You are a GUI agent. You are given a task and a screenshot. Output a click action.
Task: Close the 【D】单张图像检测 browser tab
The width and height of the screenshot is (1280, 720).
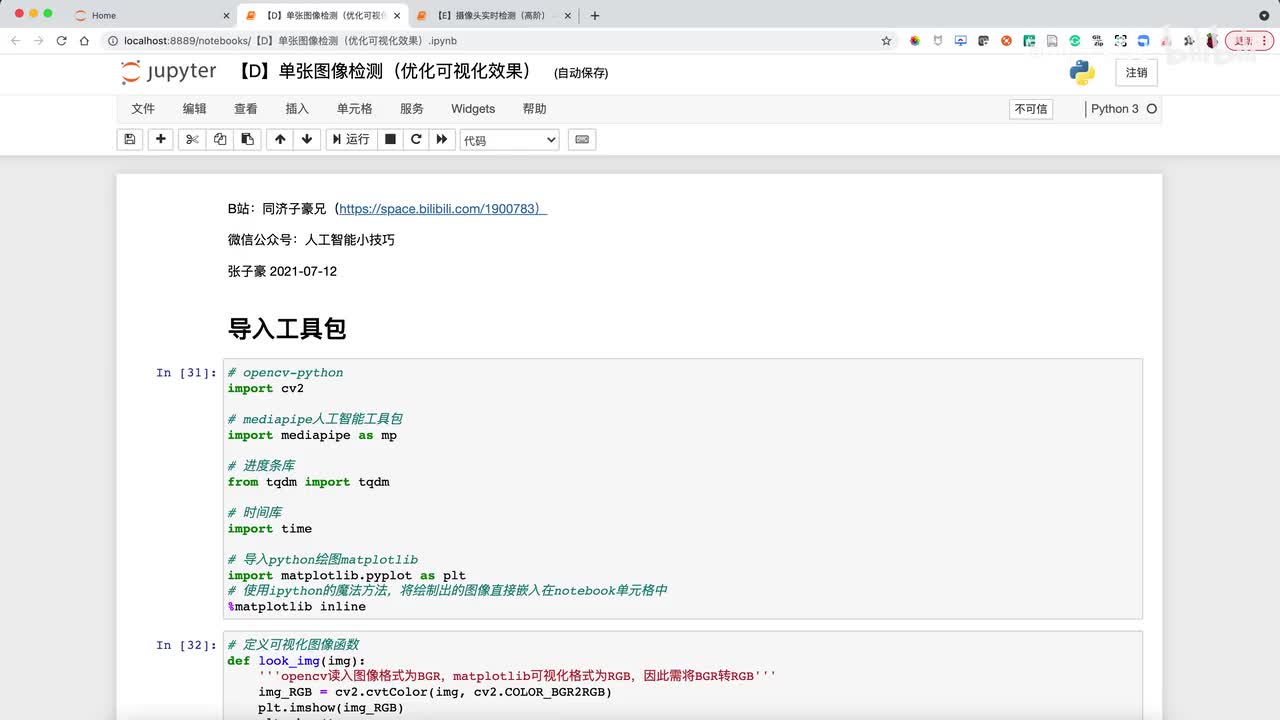pos(397,15)
